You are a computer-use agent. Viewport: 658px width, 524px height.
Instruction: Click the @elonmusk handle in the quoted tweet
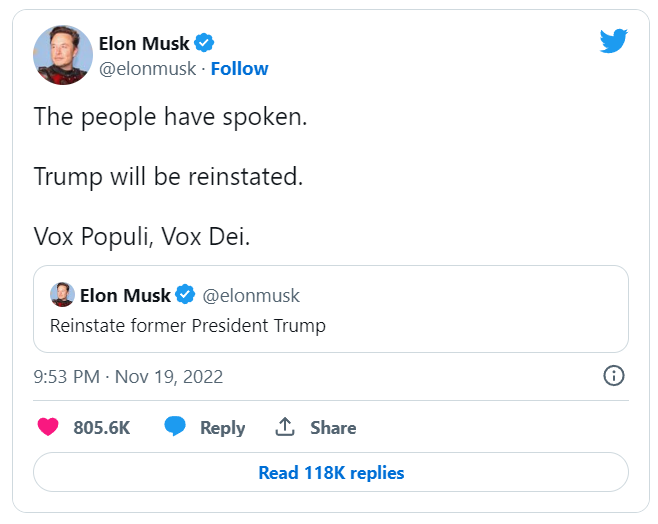[x=251, y=295]
